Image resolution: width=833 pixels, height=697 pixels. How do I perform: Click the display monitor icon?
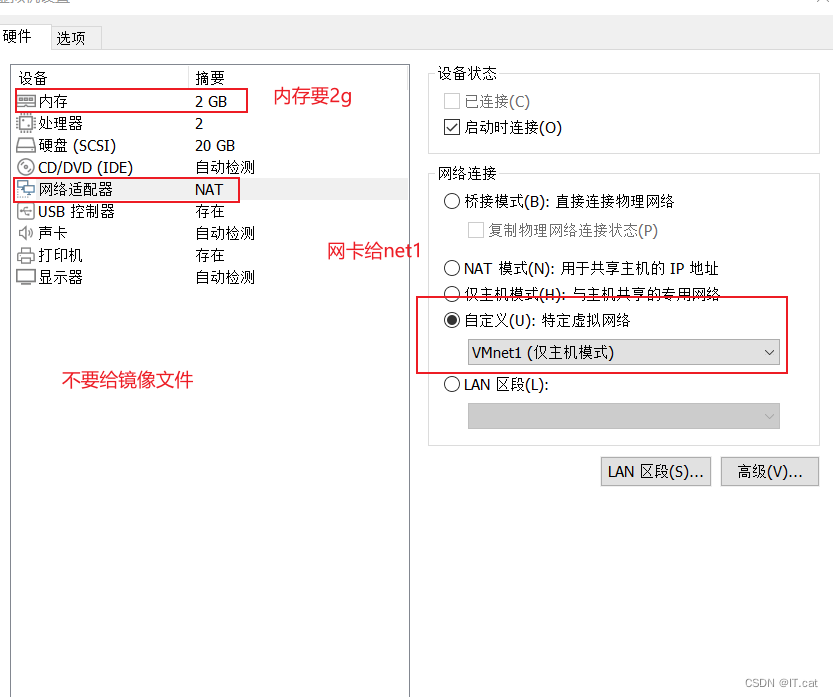tap(26, 277)
